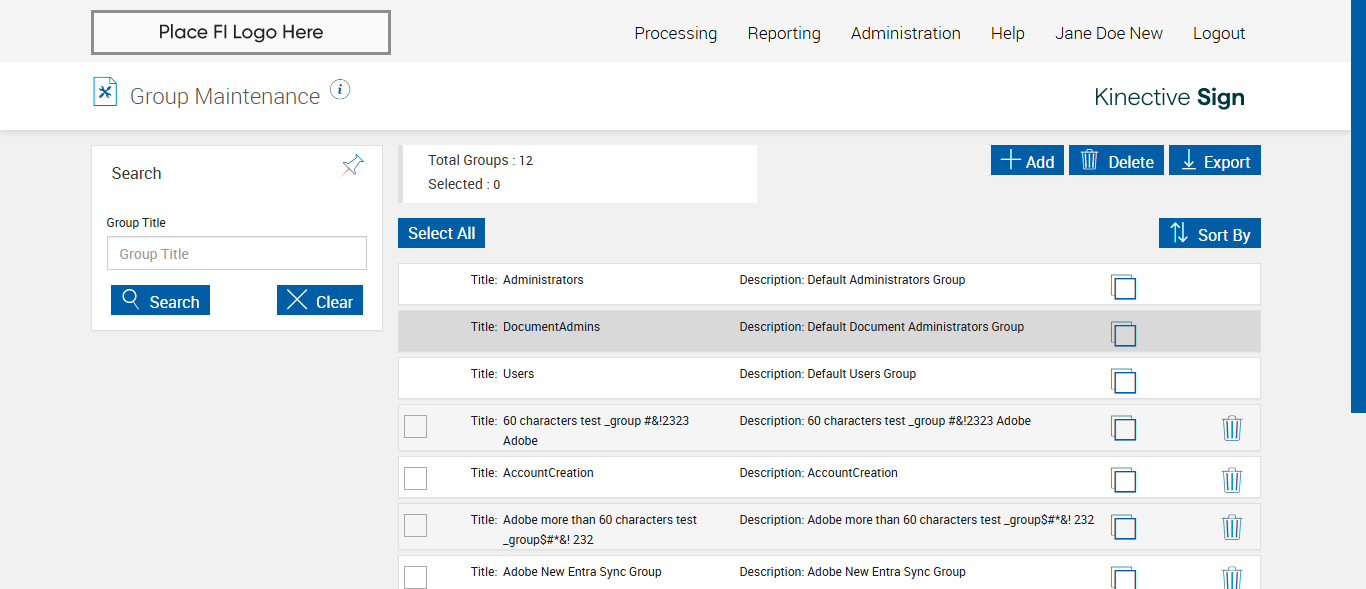Screen dimensions: 1366x589
Task: Open the Sort By dropdown
Action: pos(1210,234)
